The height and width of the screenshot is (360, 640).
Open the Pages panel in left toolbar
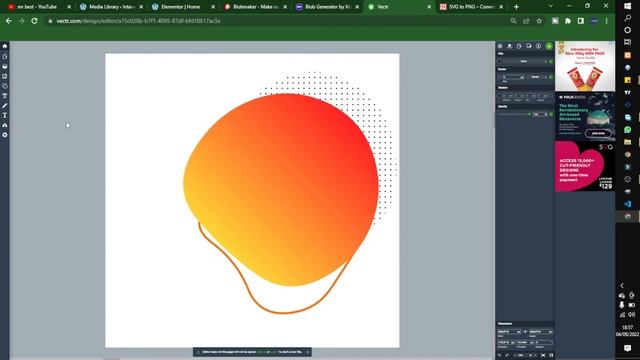pos(5,56)
